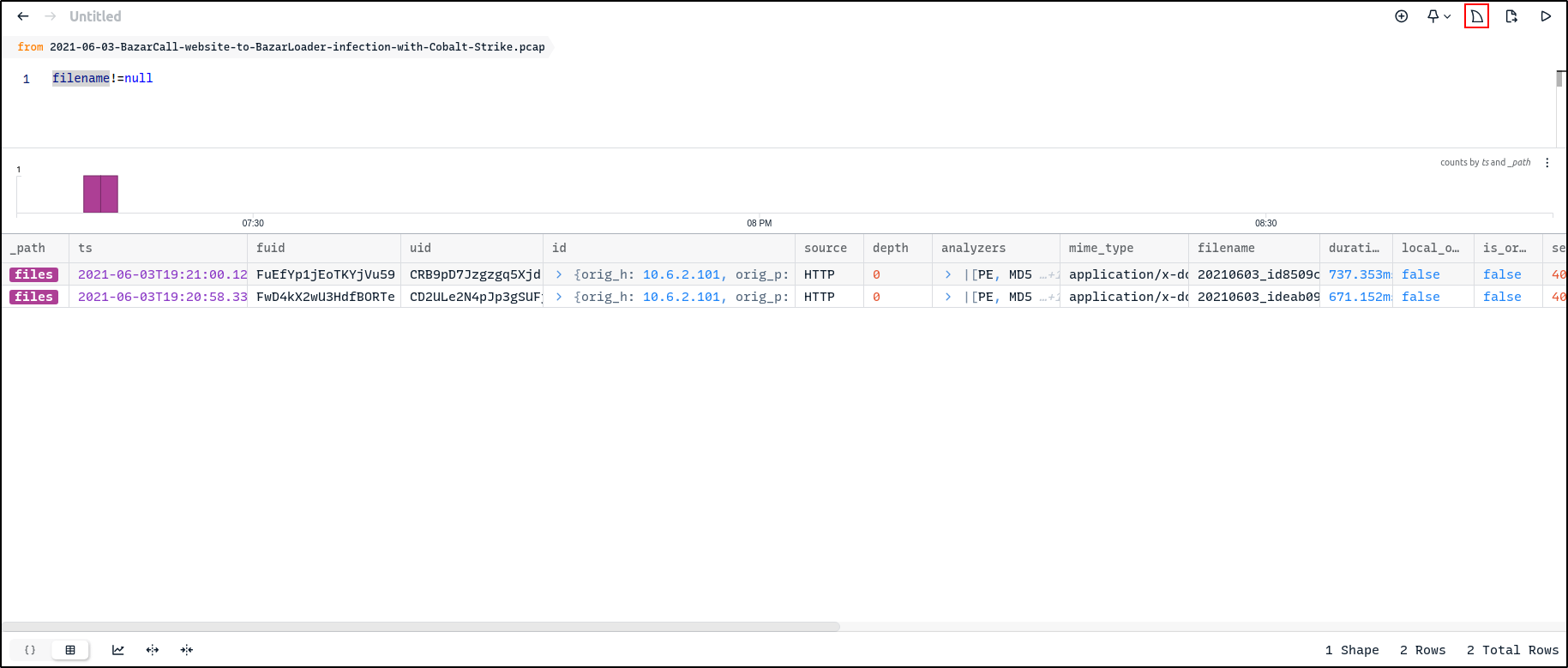Click the filename column header

pyautogui.click(x=1226, y=248)
